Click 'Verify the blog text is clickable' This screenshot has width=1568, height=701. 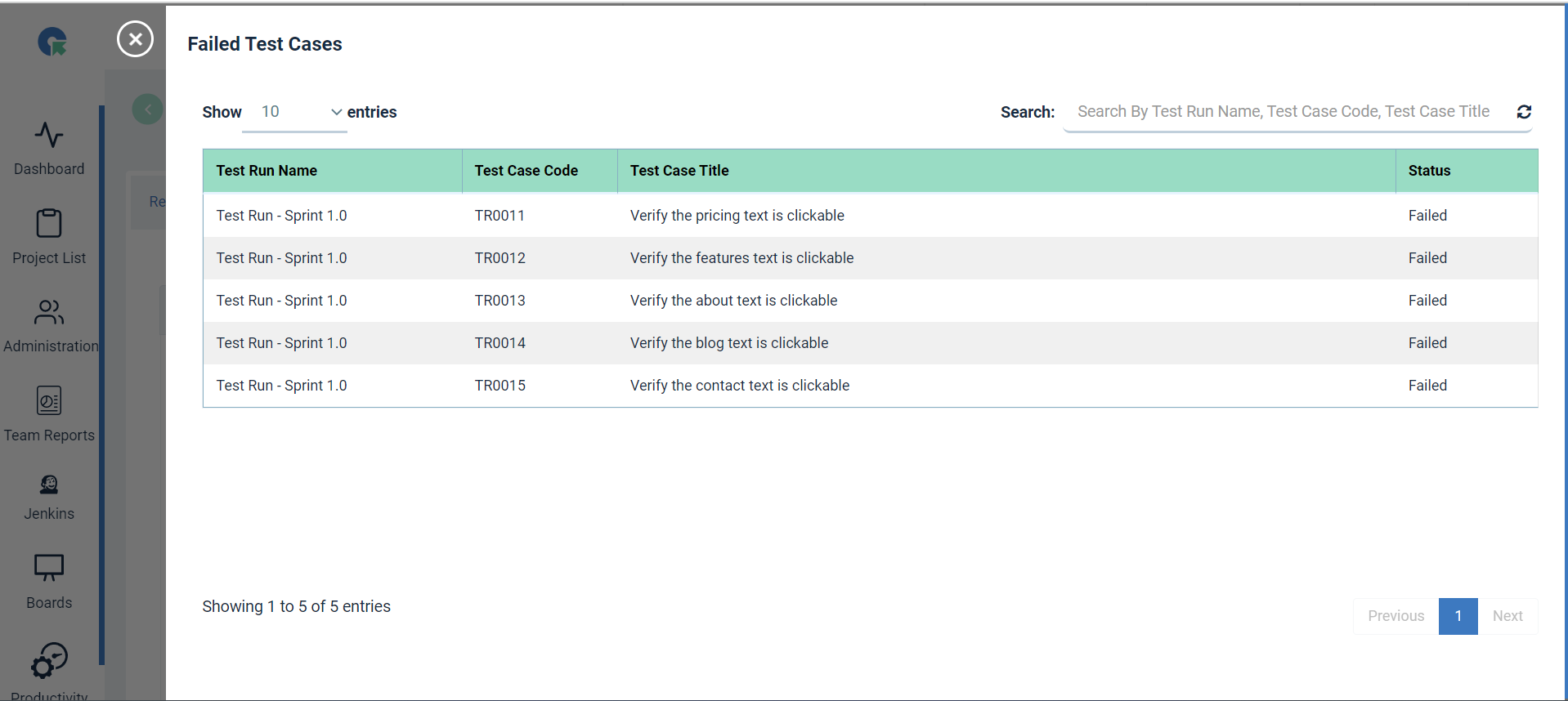[729, 343]
